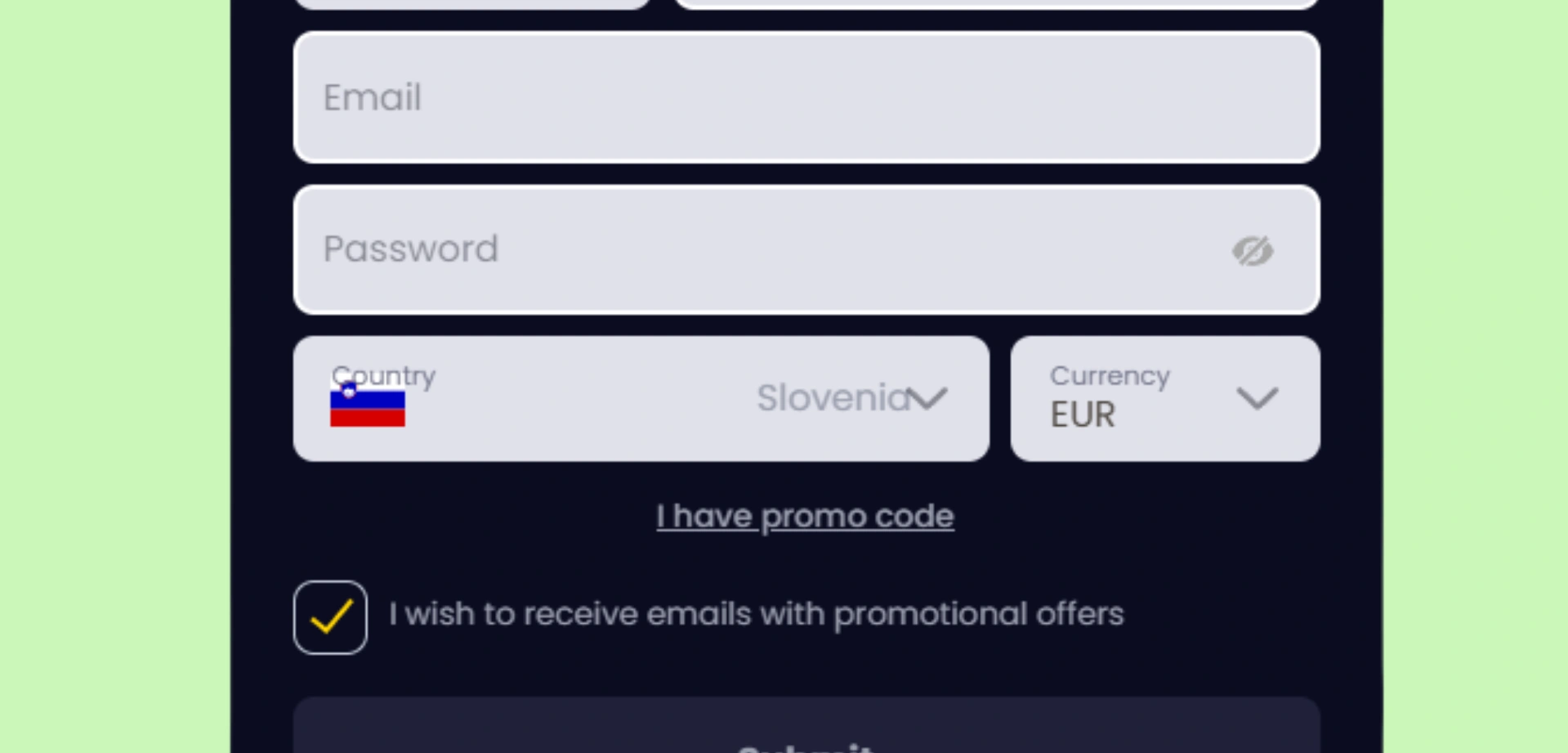This screenshot has height=753, width=1568.
Task: Select the Slovenia country value
Action: [x=832, y=399]
